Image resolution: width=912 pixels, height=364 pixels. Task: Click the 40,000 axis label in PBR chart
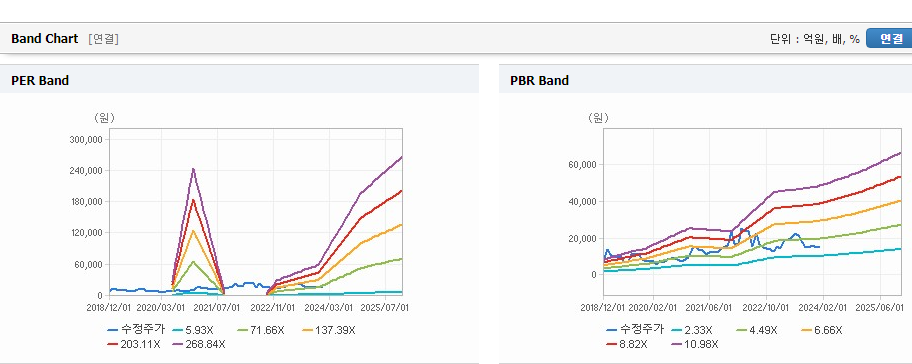[582, 202]
